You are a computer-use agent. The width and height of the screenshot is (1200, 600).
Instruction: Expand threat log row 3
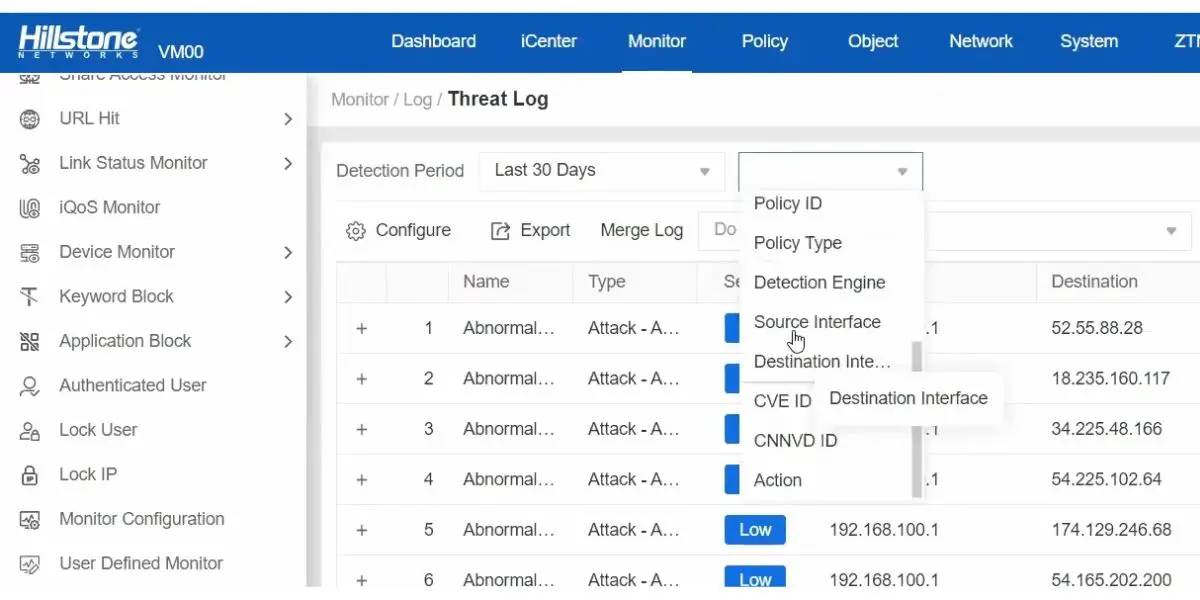click(362, 429)
